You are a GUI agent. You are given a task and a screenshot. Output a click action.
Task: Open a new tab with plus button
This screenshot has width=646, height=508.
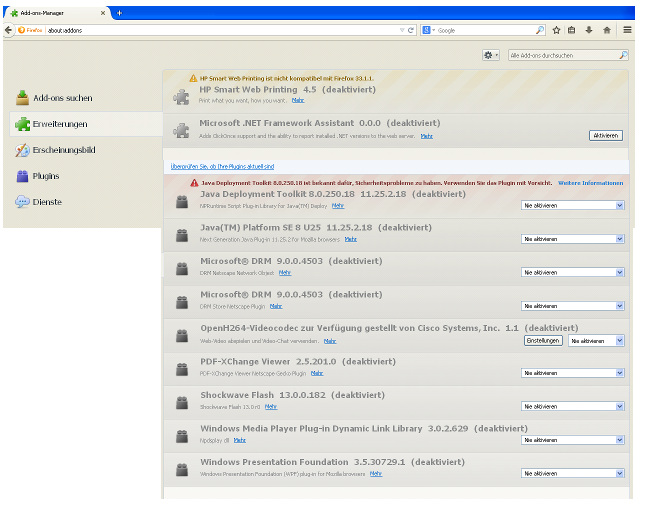pyautogui.click(x=119, y=13)
